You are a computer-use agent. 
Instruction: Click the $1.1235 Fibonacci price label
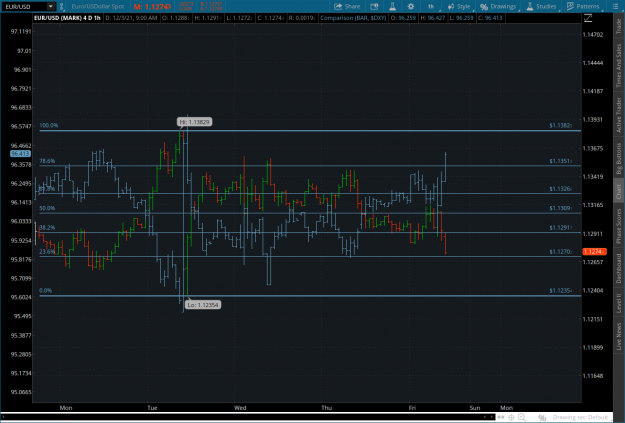coord(560,290)
